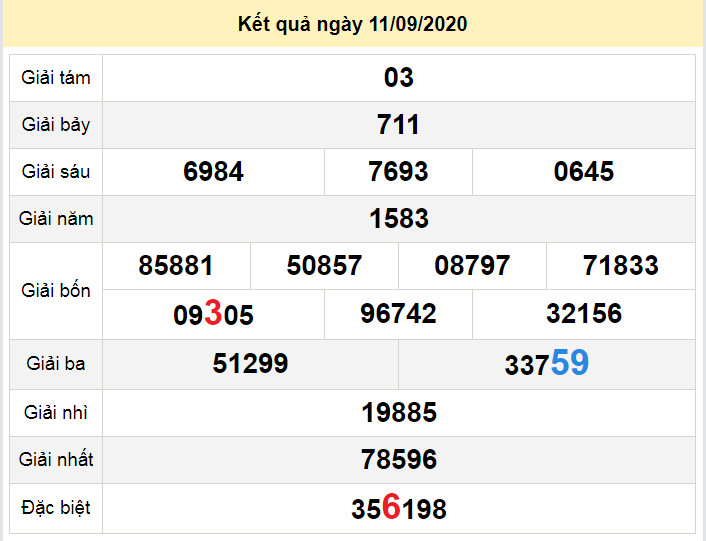This screenshot has height=541, width=706.
Task: Select the 'Giải ba' row label
Action: point(56,364)
